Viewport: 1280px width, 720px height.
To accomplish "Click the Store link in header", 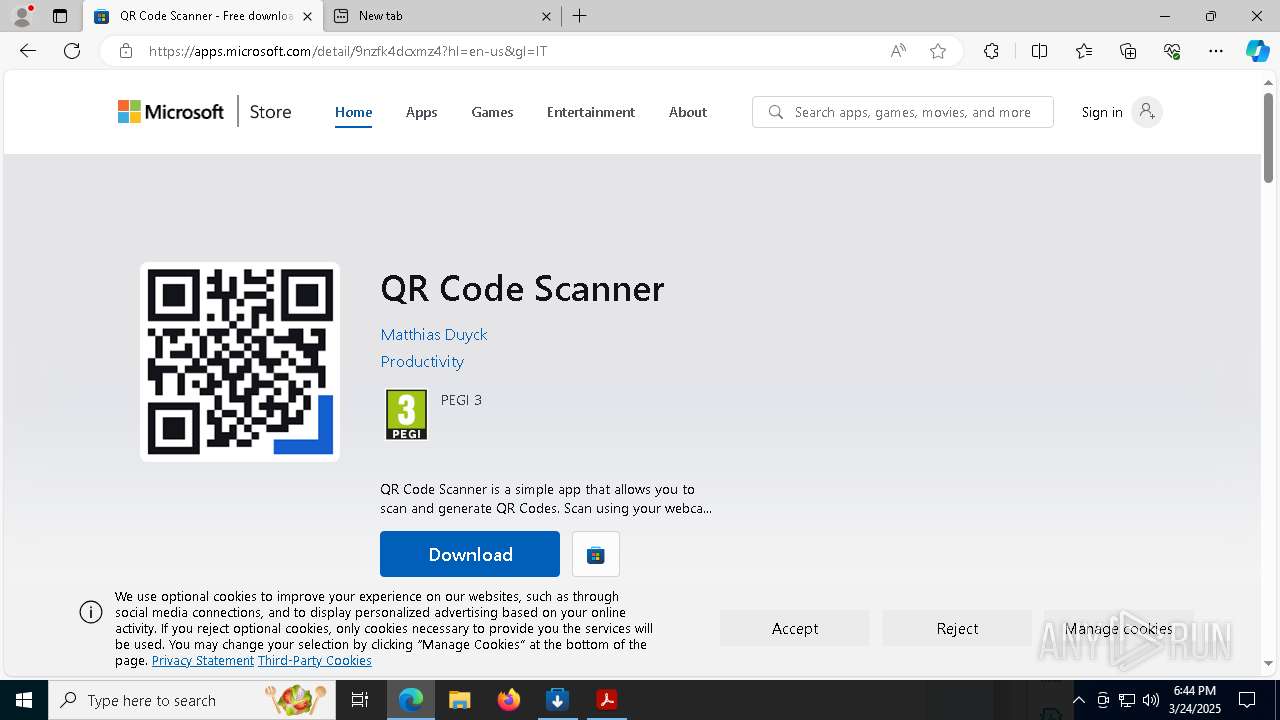I will click(270, 112).
